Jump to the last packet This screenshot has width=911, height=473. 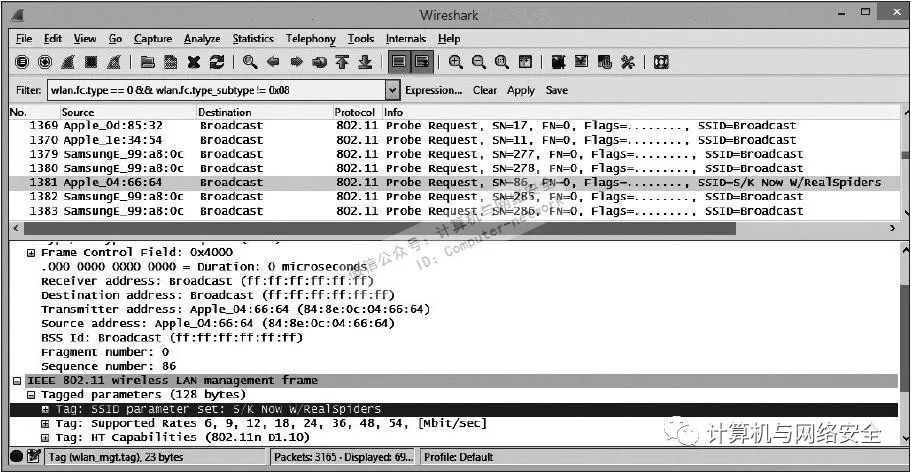click(x=365, y=62)
